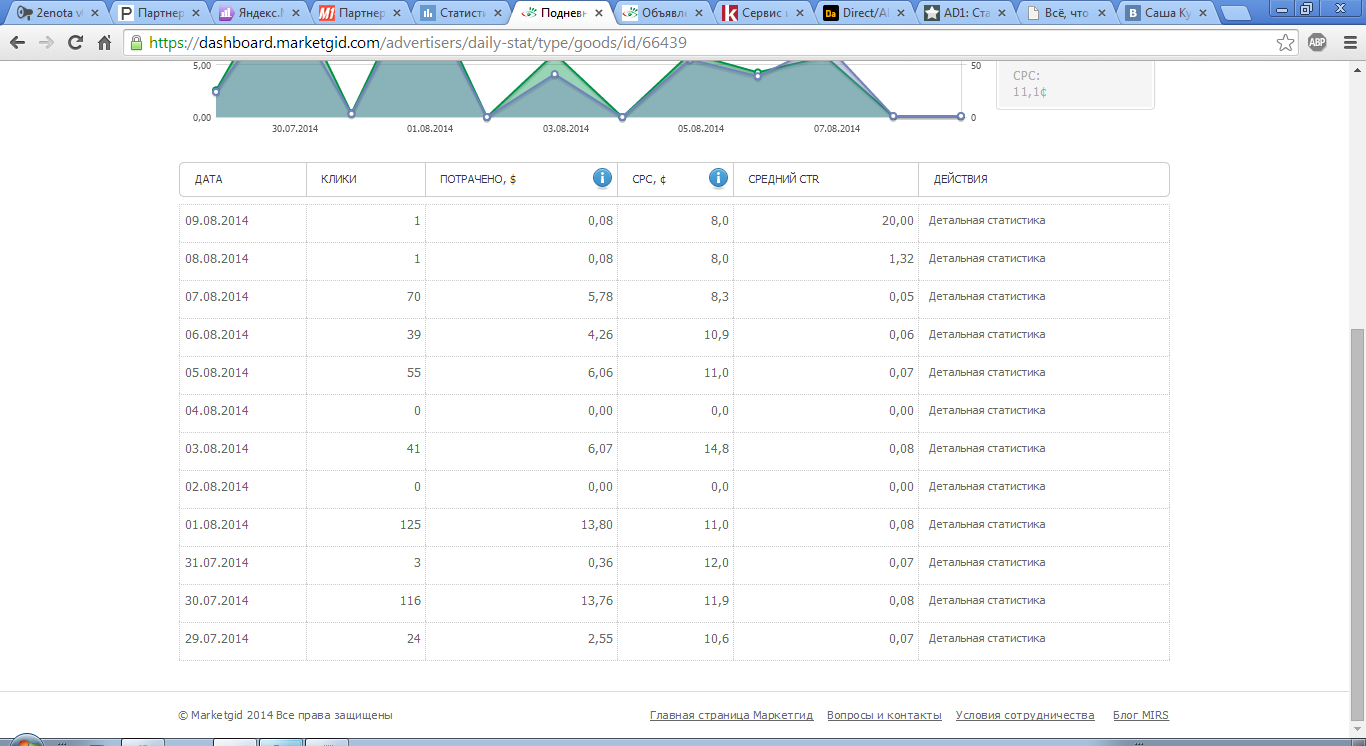Open Детальная статистика for 07.08.2014 row
Viewport: 1366px width, 746px height.
pyautogui.click(x=987, y=296)
